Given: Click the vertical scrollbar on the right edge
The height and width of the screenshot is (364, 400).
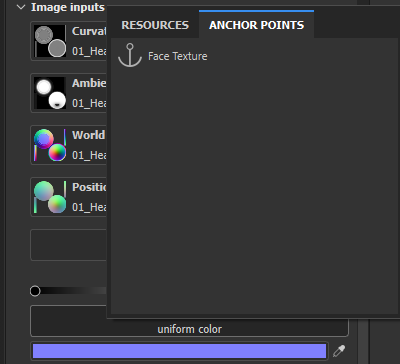Looking at the screenshot, I should 363,340.
